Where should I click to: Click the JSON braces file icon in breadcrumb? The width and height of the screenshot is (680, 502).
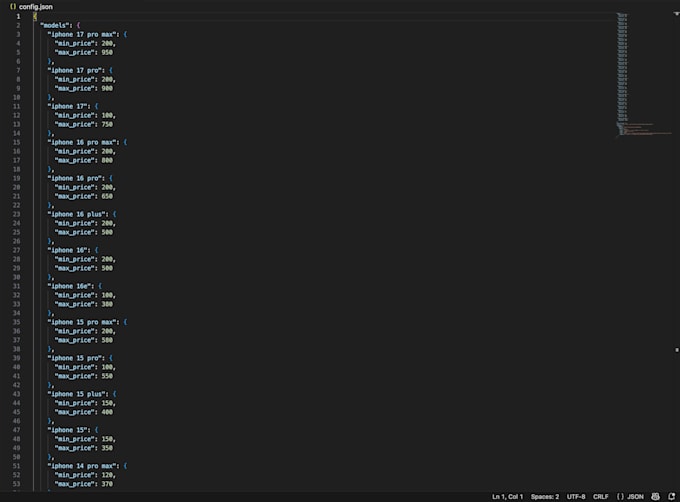[x=13, y=7]
